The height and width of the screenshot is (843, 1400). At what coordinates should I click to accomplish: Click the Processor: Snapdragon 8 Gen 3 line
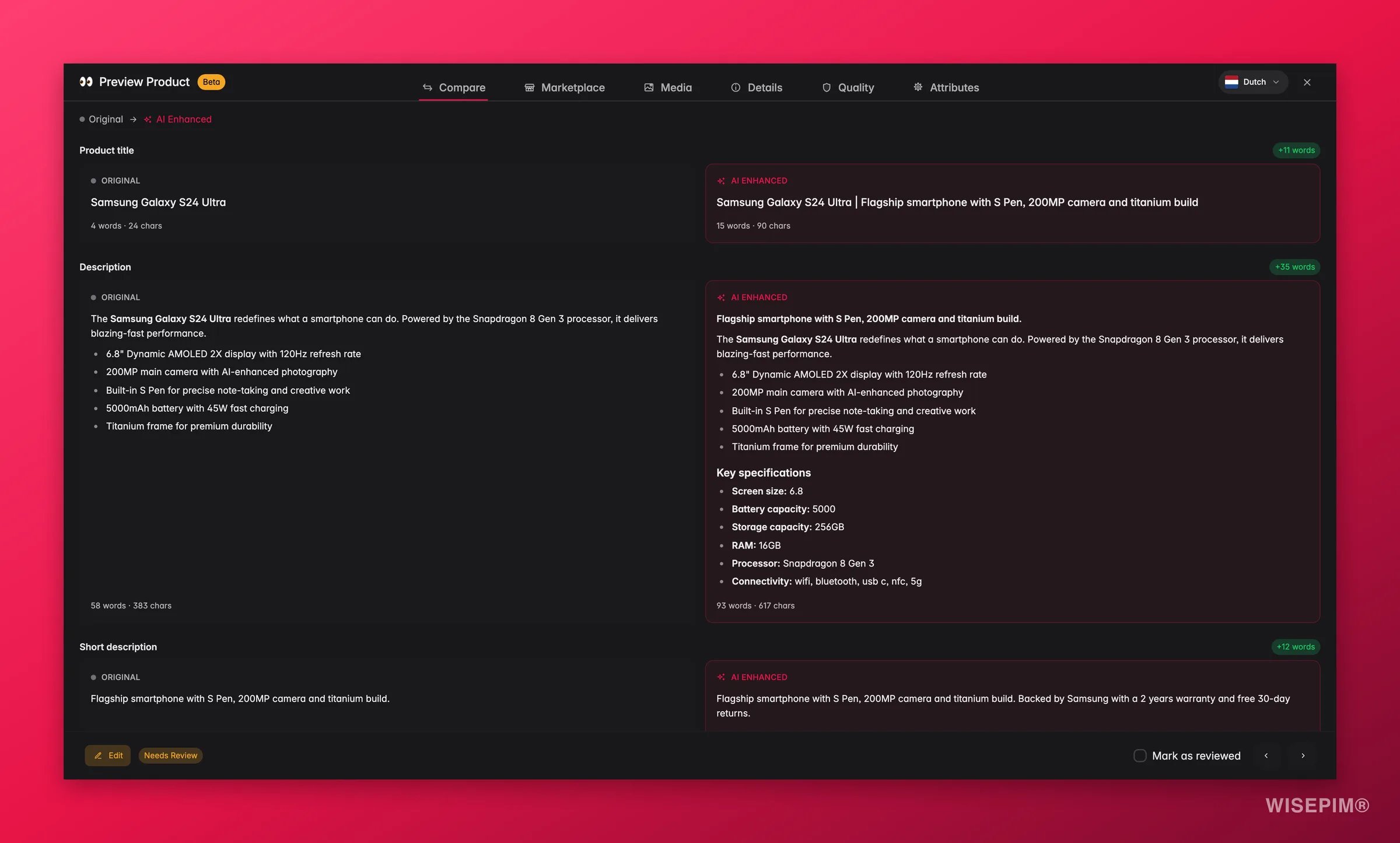click(x=803, y=563)
